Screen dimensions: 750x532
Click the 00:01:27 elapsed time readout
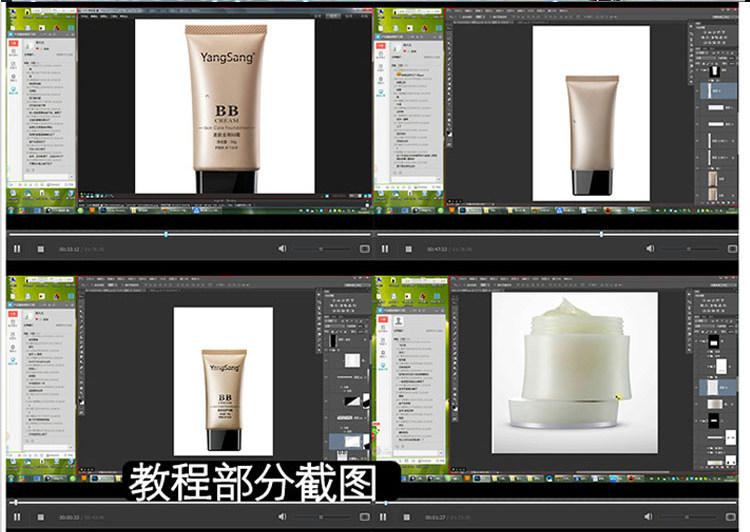tap(435, 517)
